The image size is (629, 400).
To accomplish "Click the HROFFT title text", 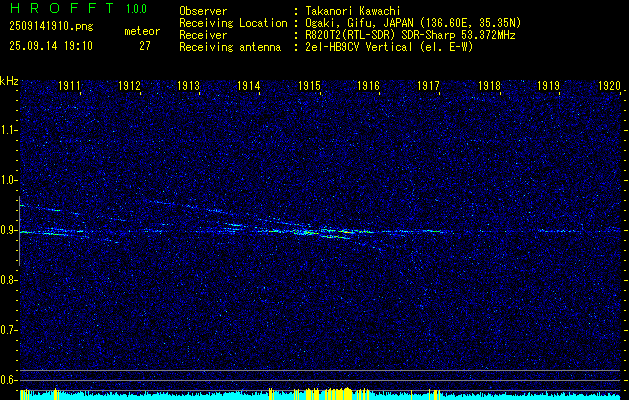I will 61,8.
